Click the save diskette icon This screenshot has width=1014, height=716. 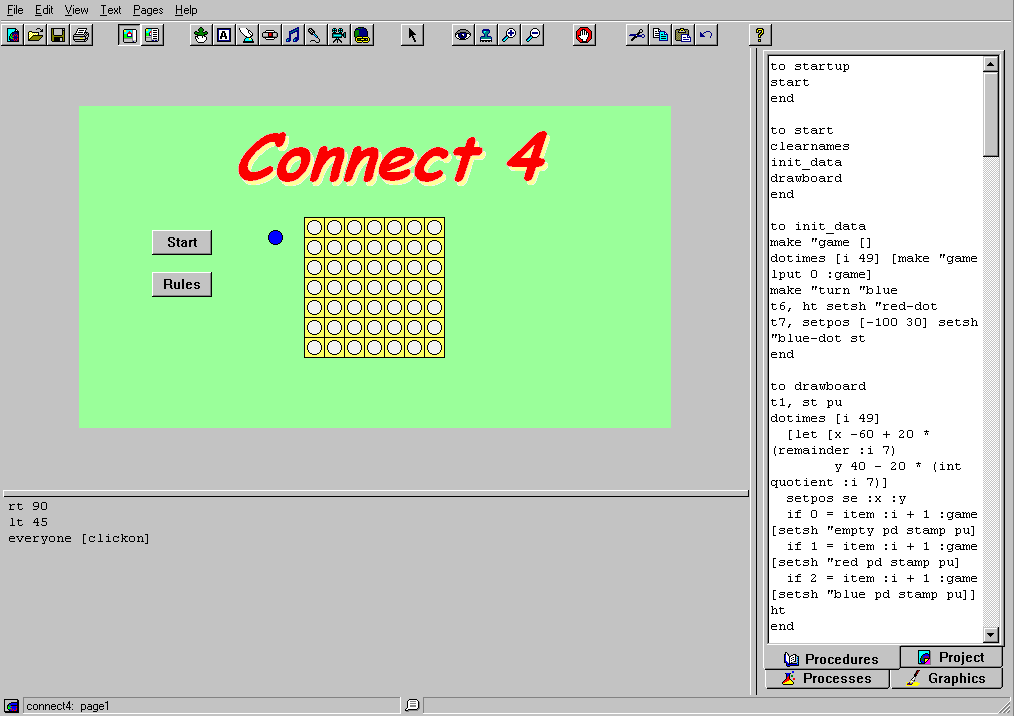point(58,35)
